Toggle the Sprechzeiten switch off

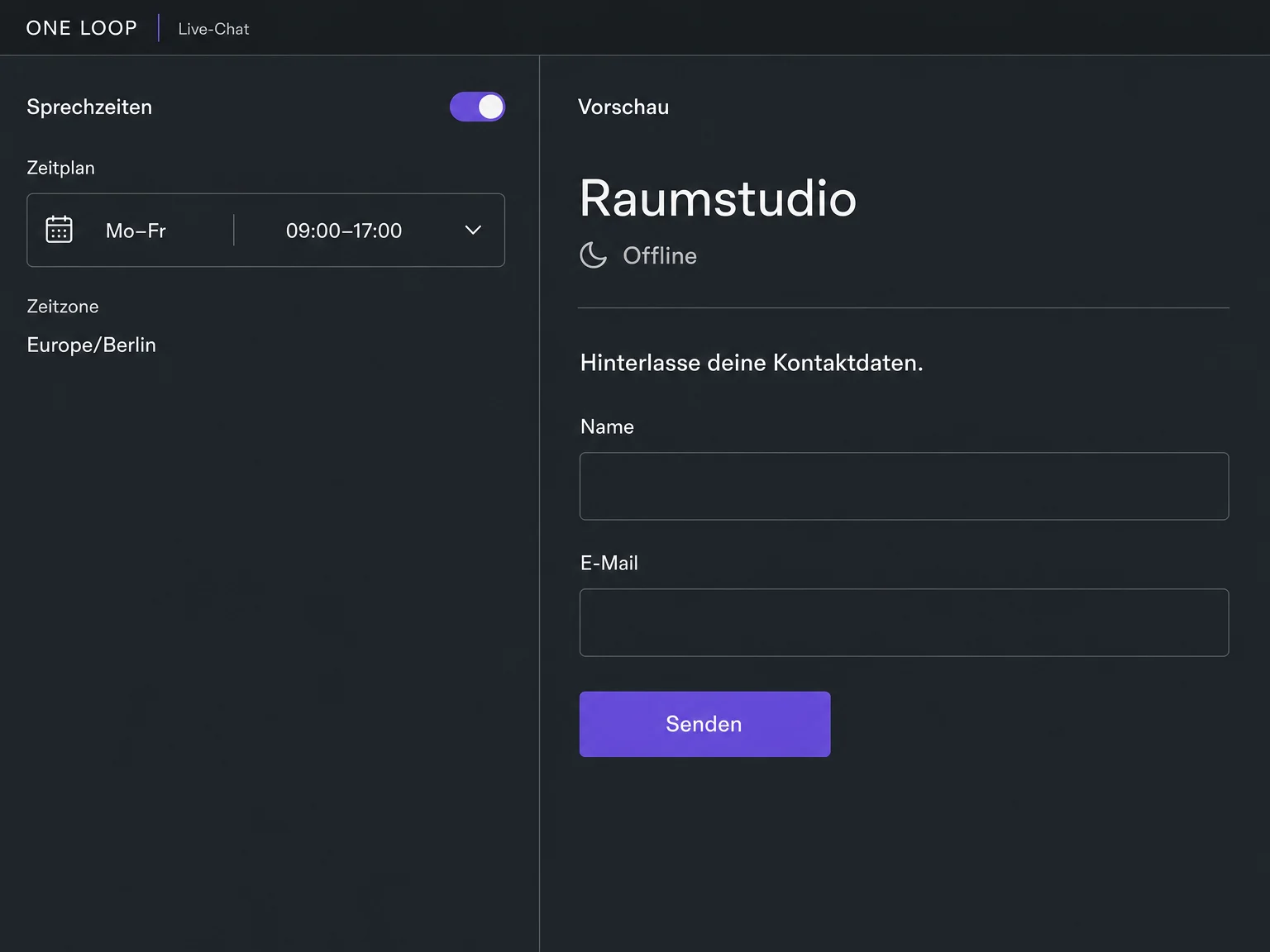pyautogui.click(x=477, y=107)
